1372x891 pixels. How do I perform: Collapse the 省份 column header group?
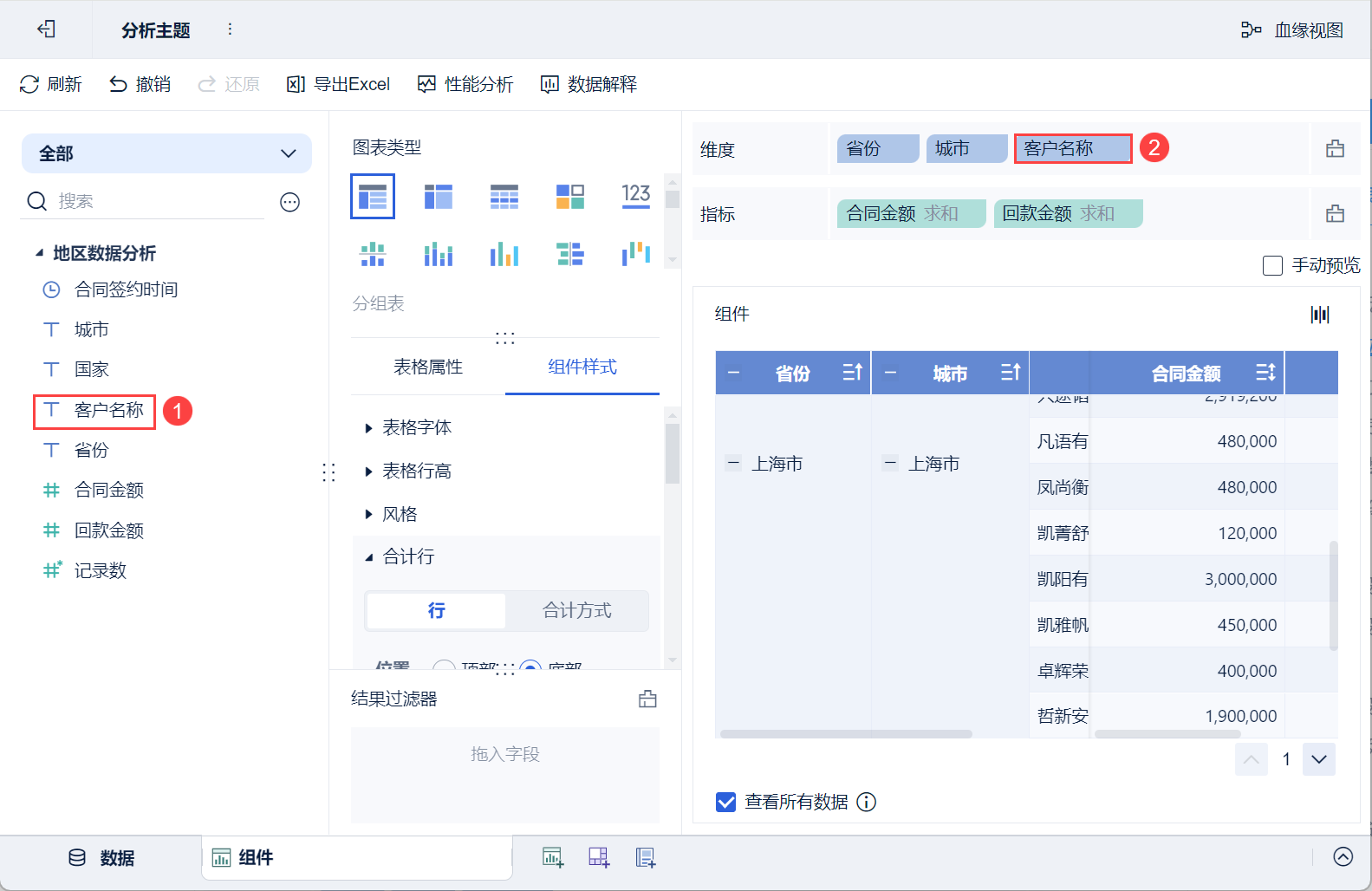[734, 374]
